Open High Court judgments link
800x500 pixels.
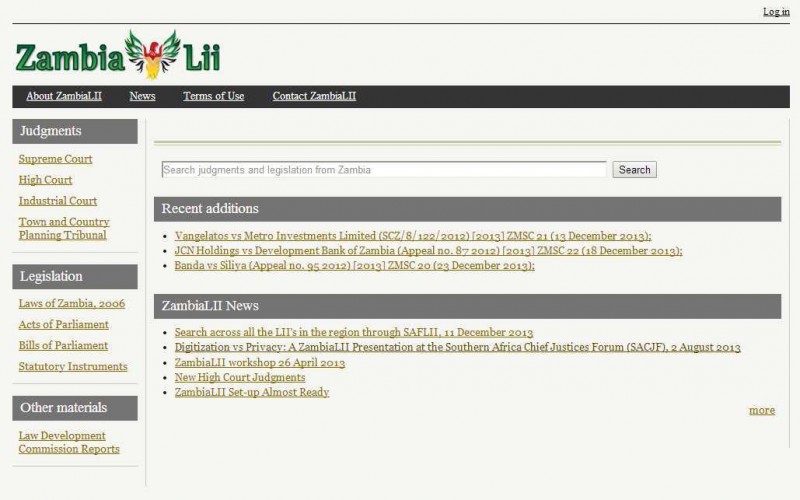tap(45, 180)
